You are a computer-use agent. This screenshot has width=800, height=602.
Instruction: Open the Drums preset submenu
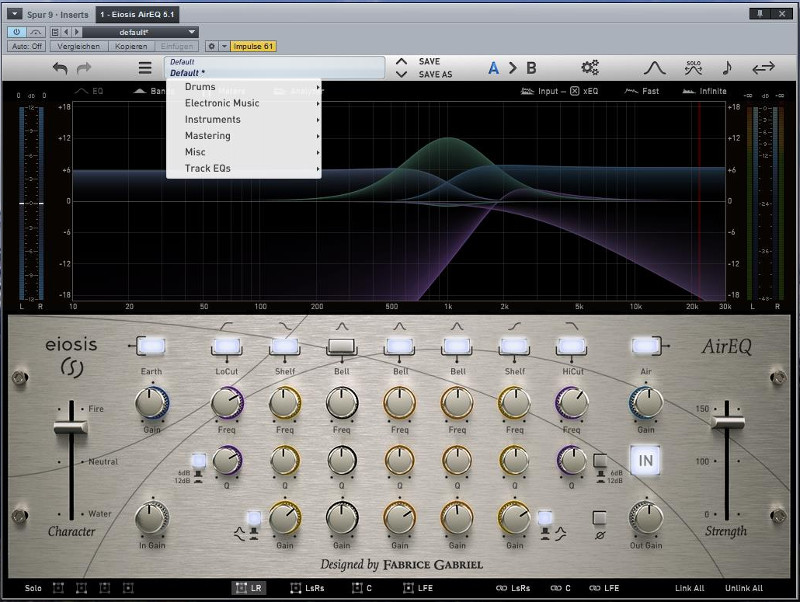tap(244, 87)
